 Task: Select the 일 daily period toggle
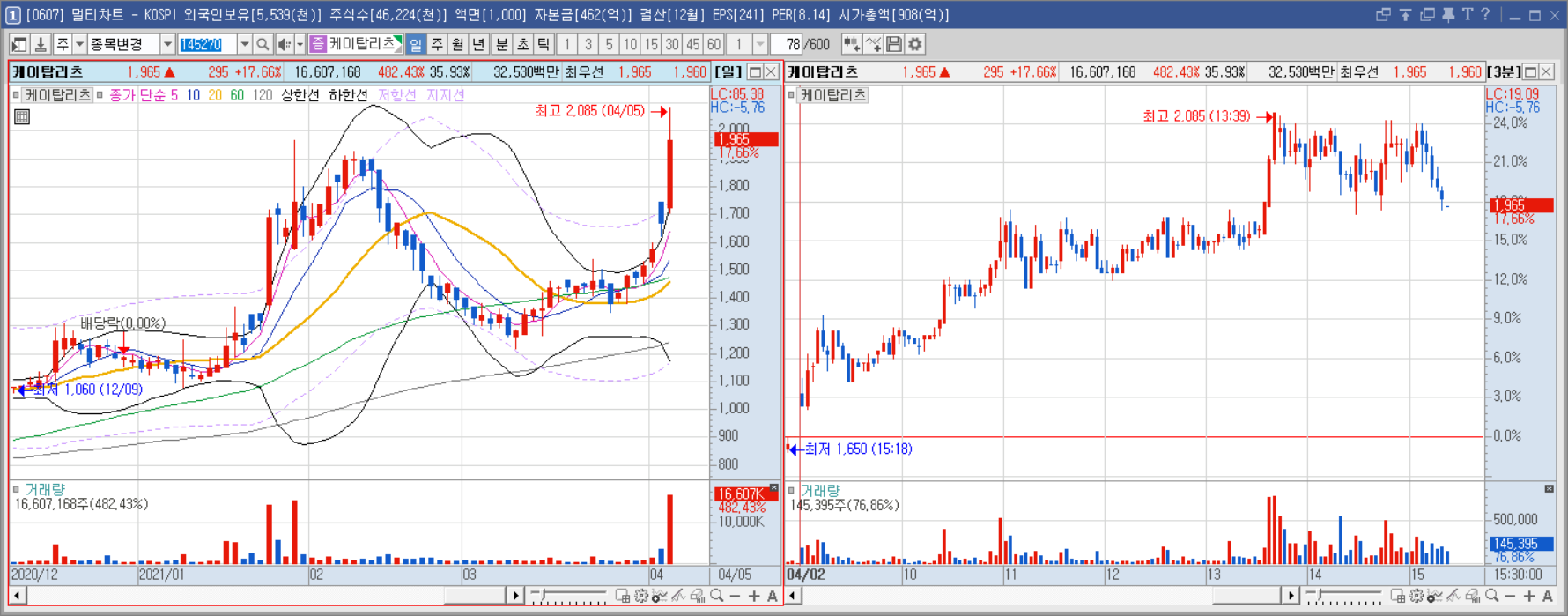(x=416, y=44)
